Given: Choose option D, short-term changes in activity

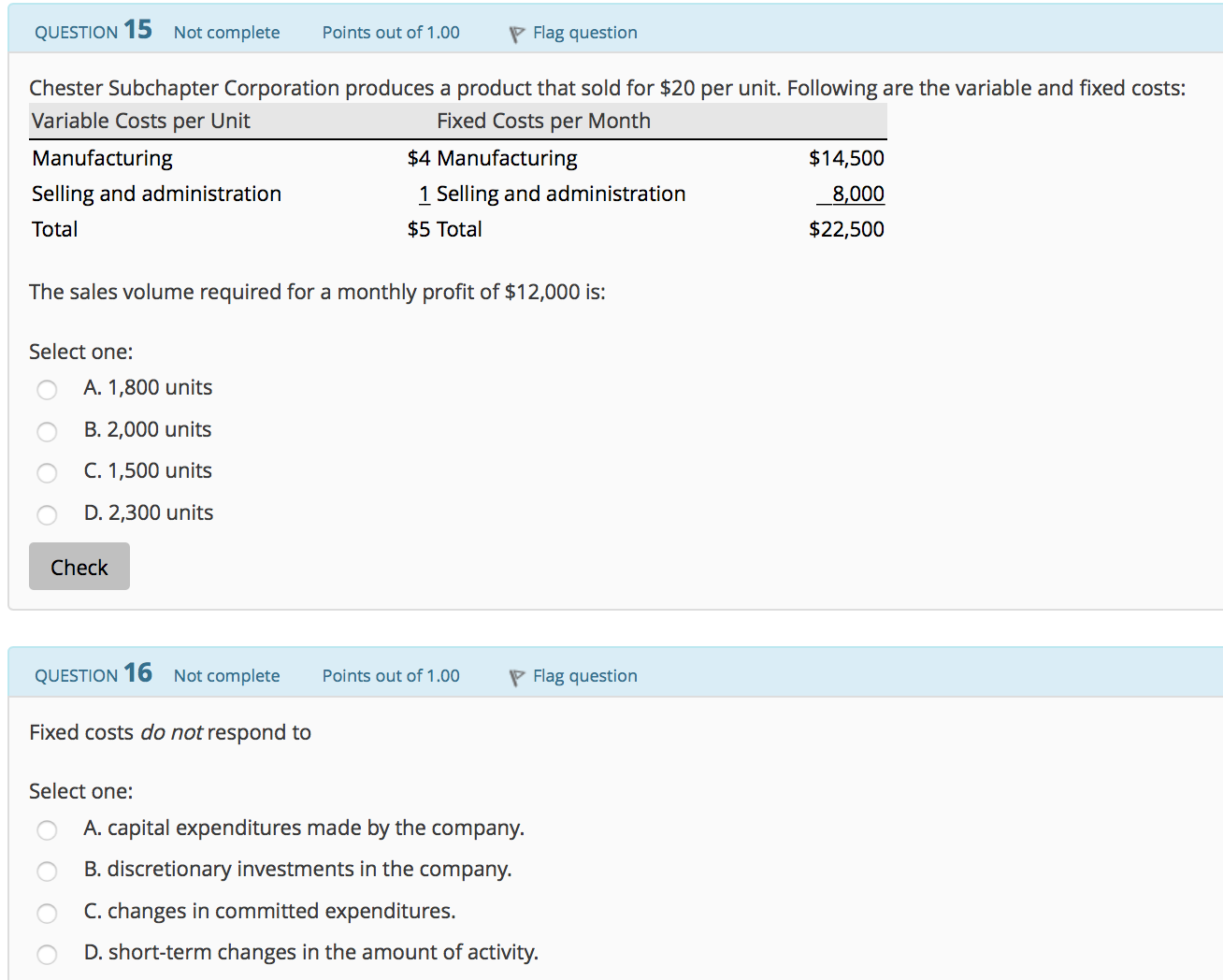Looking at the screenshot, I should point(47,954).
